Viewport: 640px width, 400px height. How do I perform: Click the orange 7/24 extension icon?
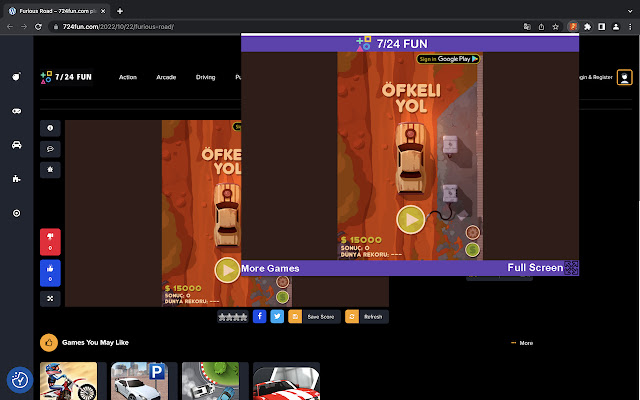click(573, 27)
